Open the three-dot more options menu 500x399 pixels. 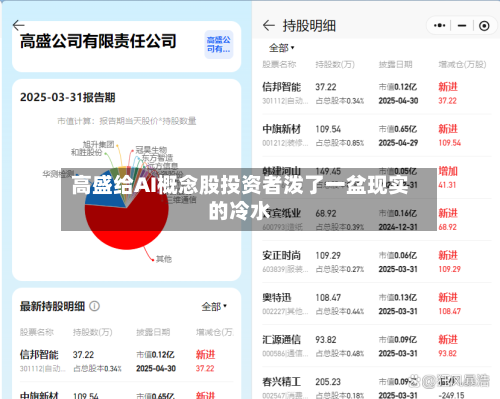tap(439, 26)
